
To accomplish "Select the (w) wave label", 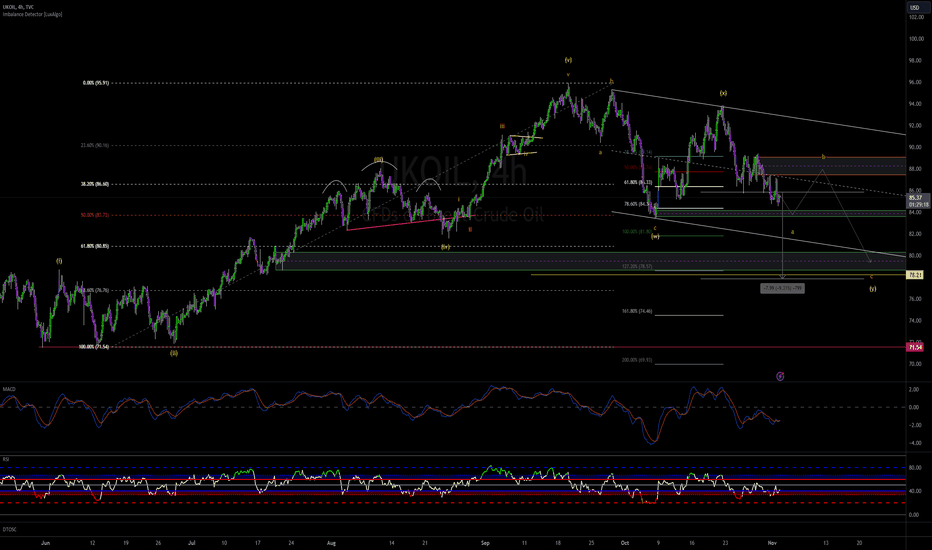I will point(655,237).
